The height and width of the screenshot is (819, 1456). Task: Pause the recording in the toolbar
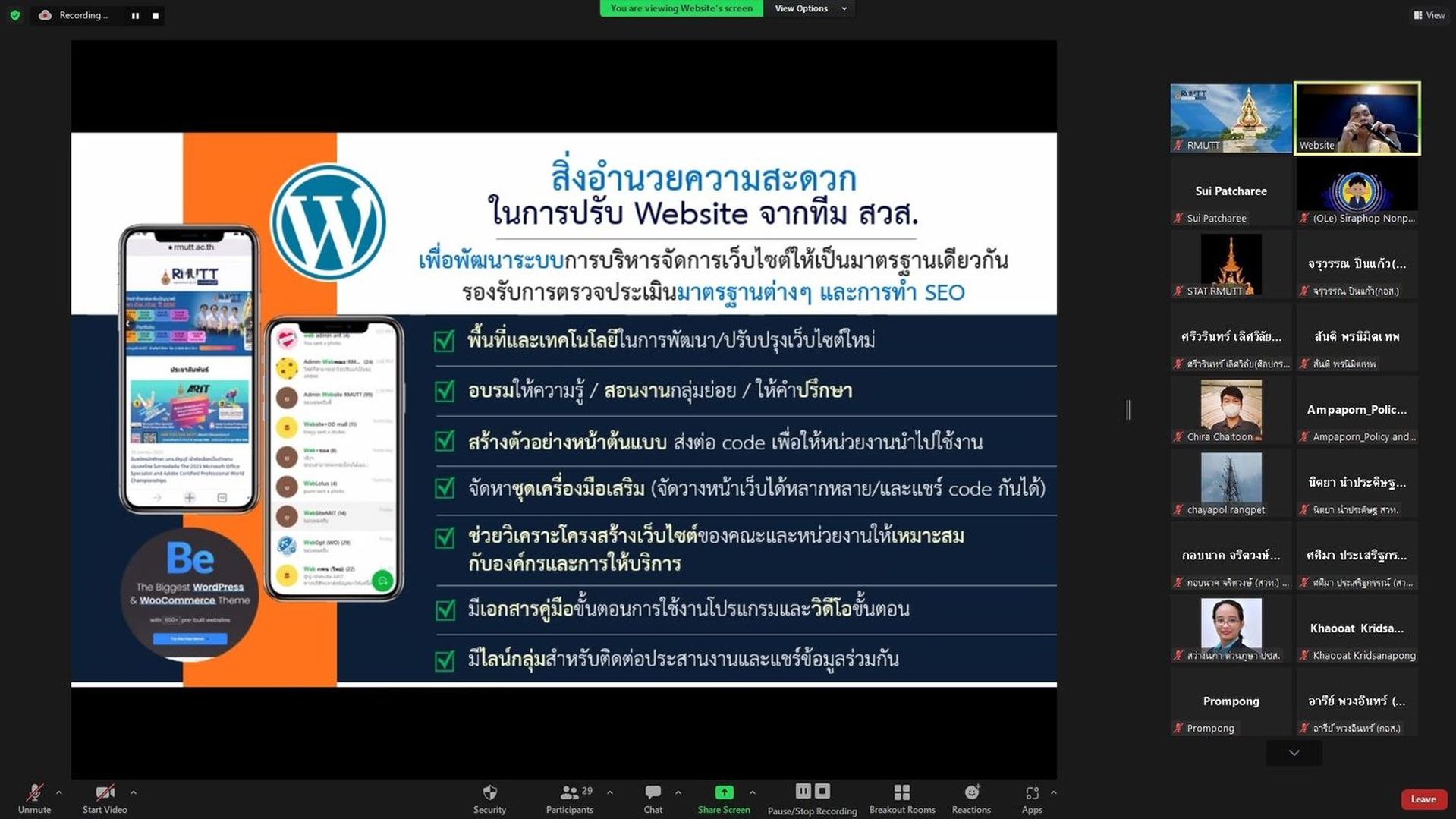coord(803,792)
